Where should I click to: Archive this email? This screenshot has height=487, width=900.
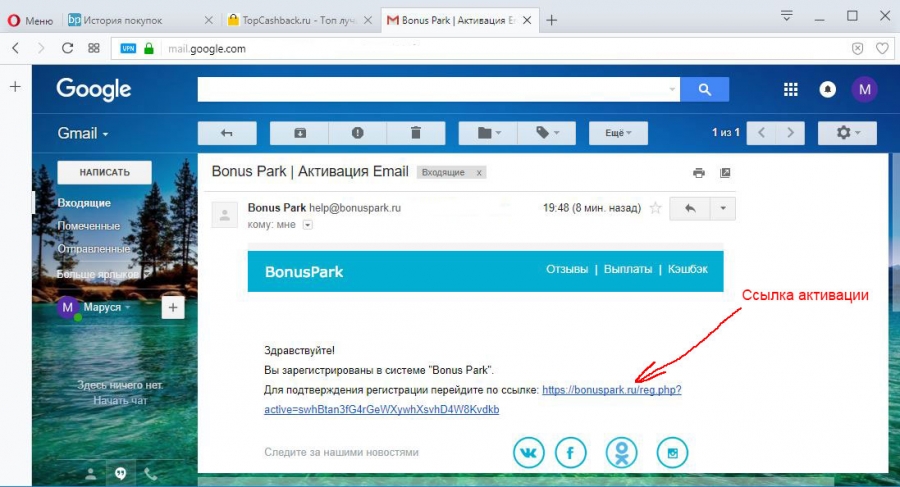pyautogui.click(x=300, y=133)
